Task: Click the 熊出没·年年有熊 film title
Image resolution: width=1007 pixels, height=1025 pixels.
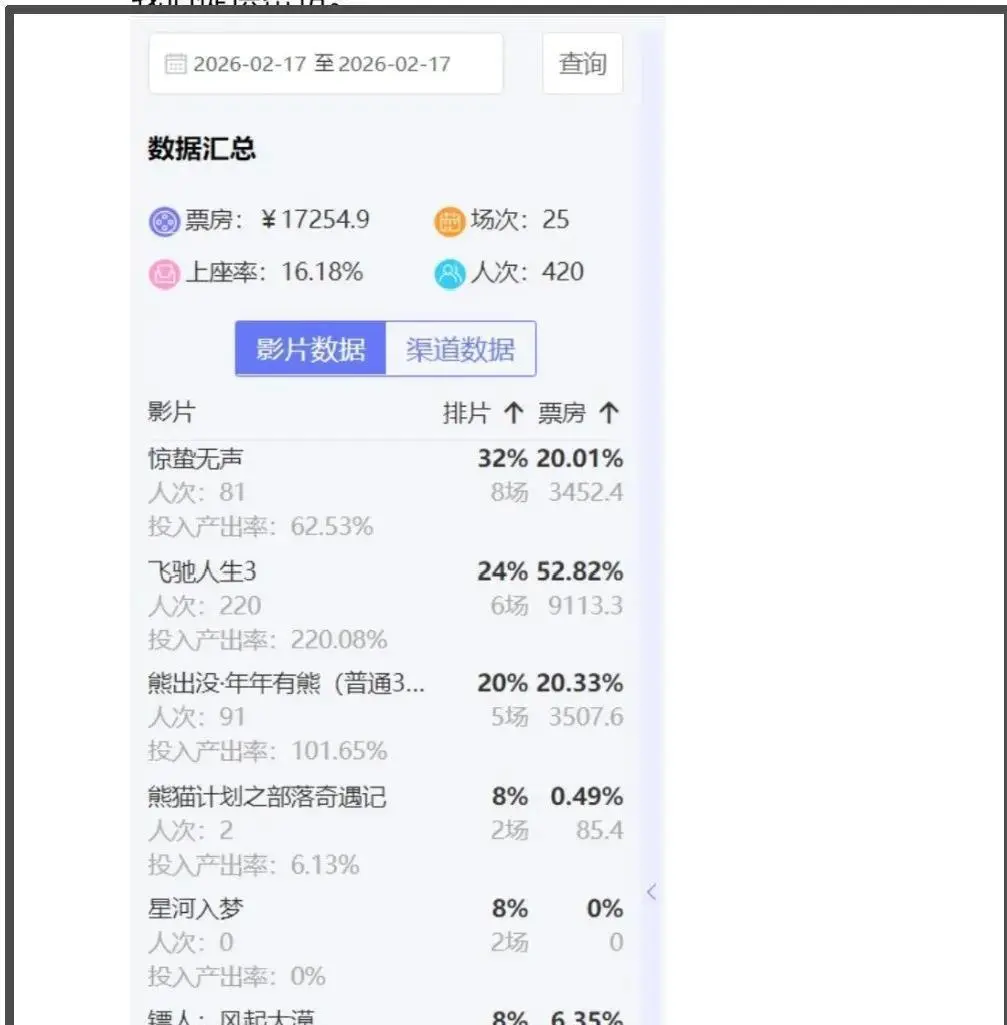Action: [x=286, y=684]
